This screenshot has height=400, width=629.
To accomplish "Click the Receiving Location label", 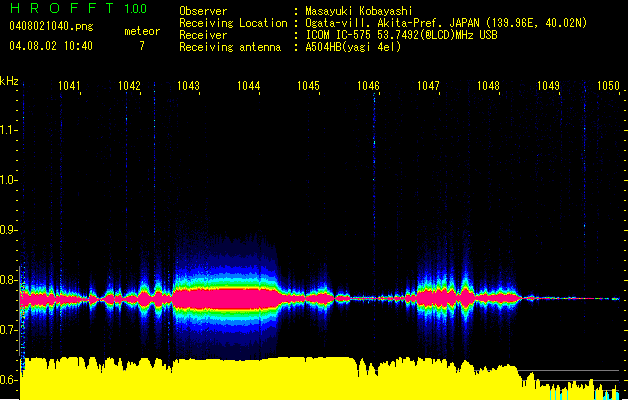I will pyautogui.click(x=233, y=23).
